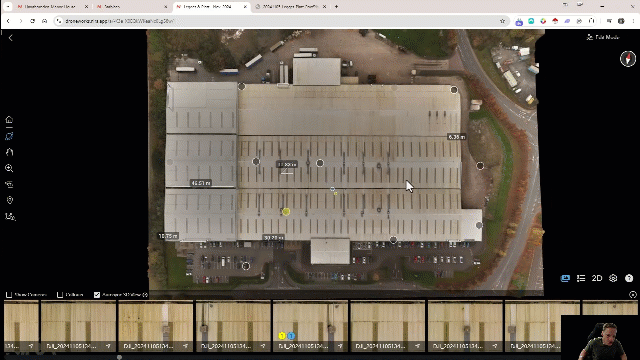Image resolution: width=640 pixels, height=360 pixels.
Task: Click the compass to reset north
Action: 628,59
